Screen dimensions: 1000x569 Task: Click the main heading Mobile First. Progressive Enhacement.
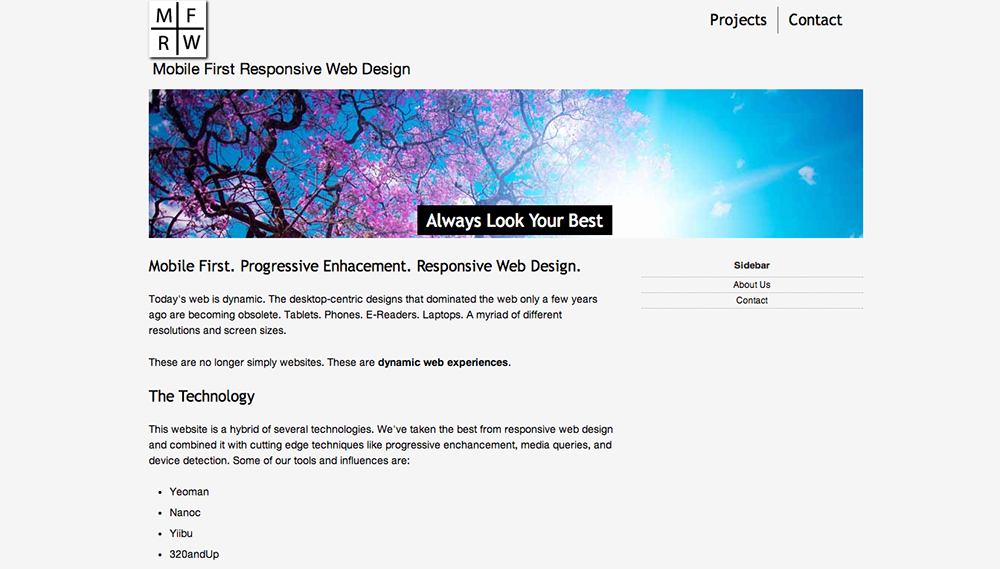(365, 266)
